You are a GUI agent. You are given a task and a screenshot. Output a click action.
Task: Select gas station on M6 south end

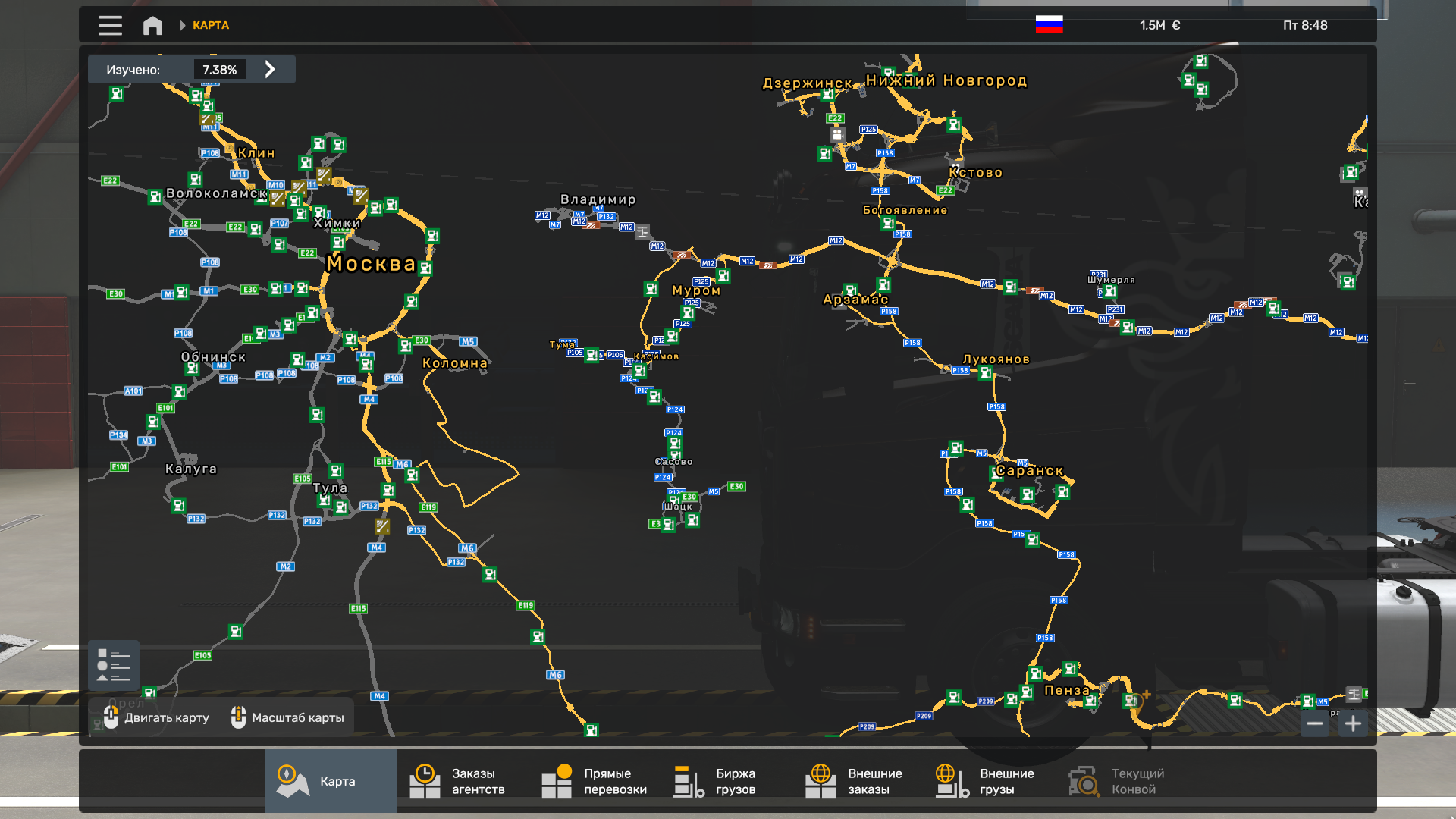[x=591, y=730]
